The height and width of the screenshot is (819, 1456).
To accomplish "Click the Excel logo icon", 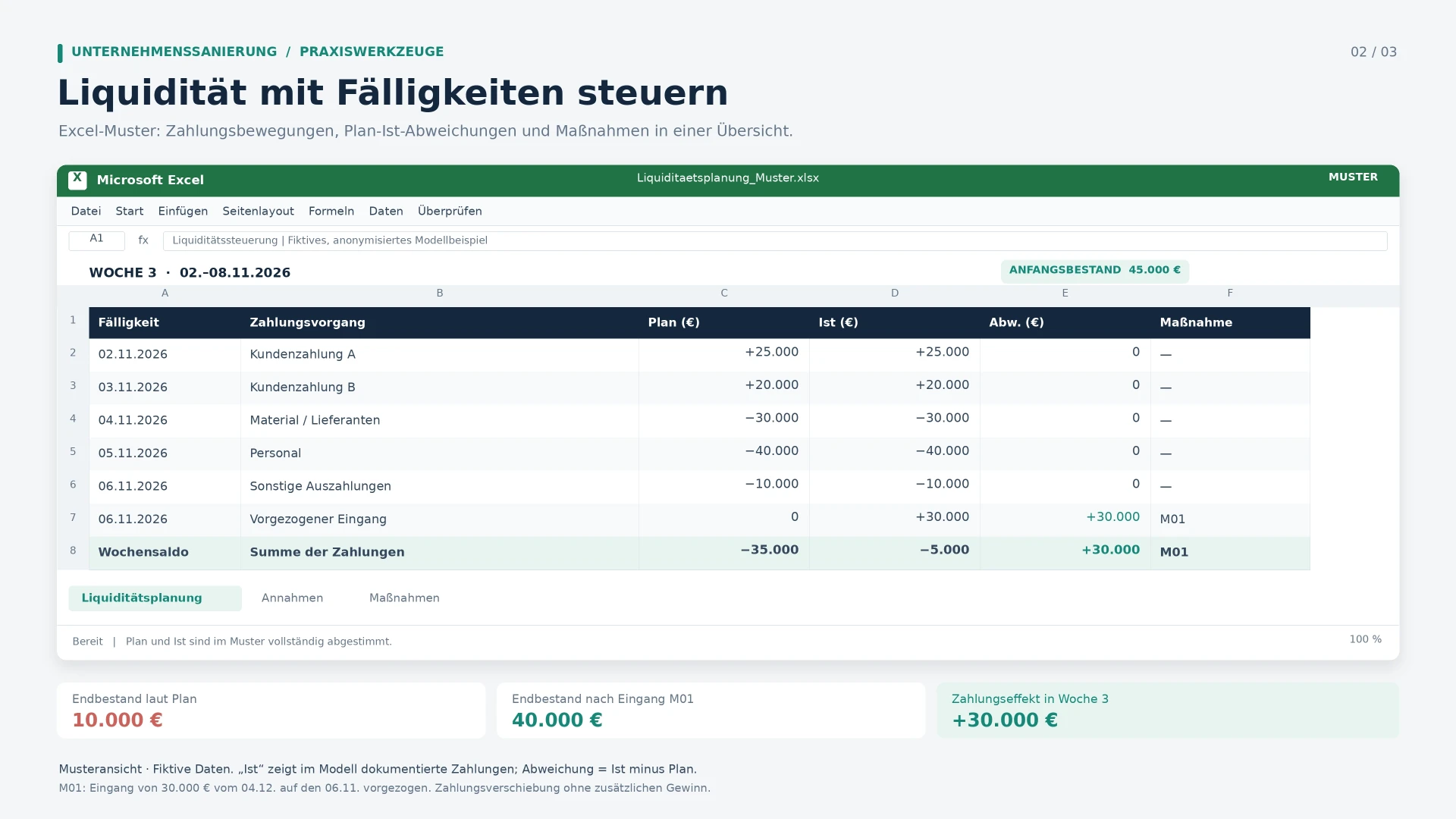I will [x=77, y=180].
